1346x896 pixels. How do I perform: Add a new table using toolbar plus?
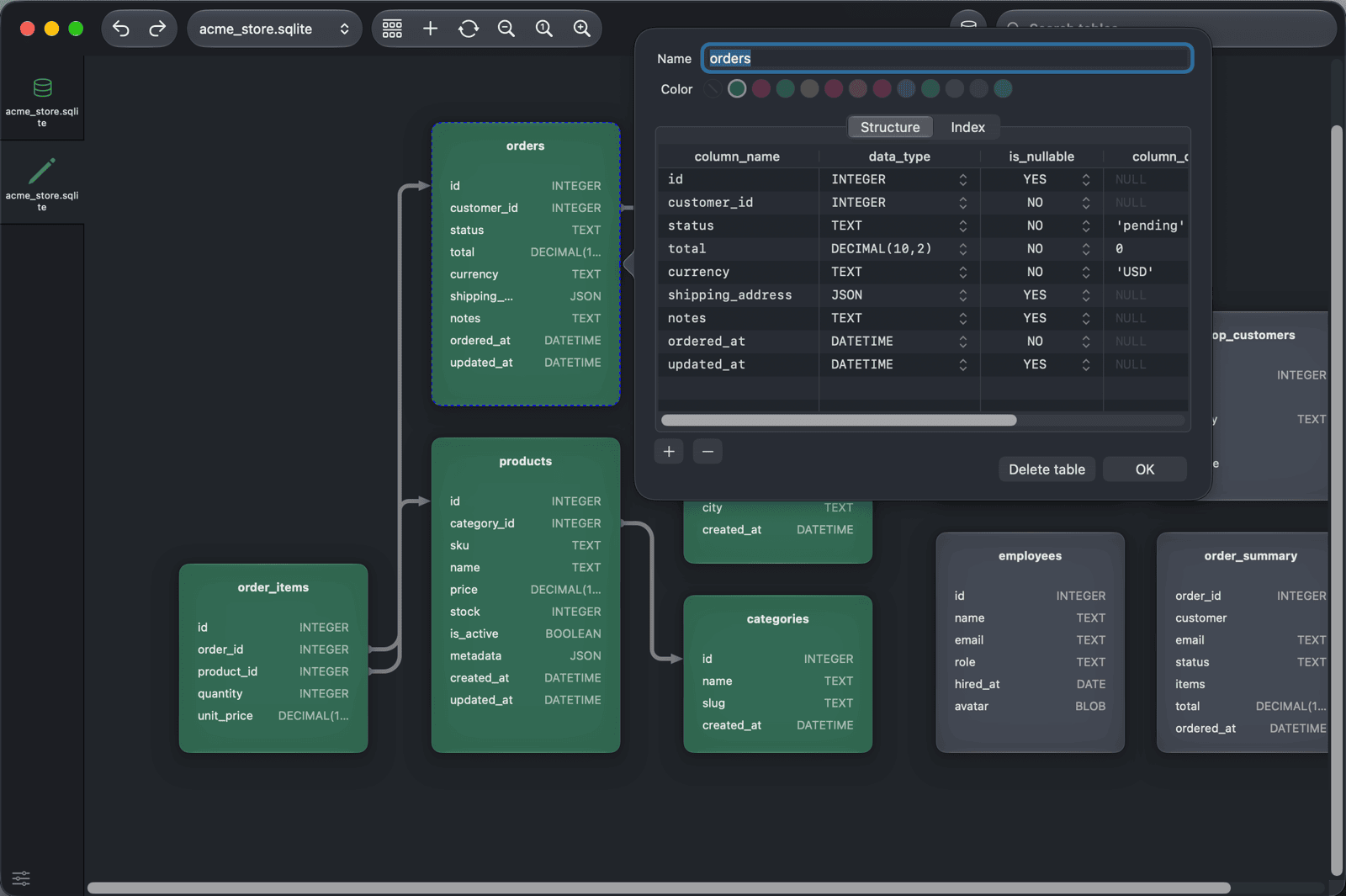pyautogui.click(x=430, y=29)
